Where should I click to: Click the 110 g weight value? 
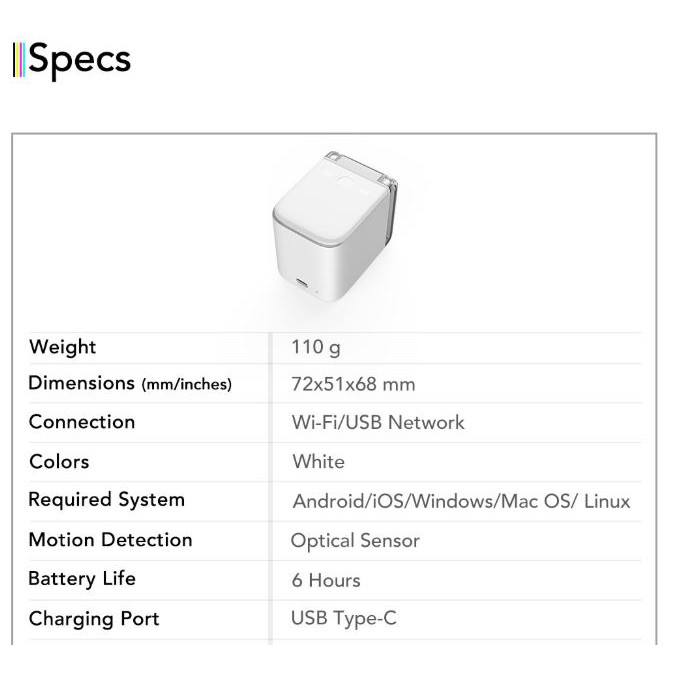pyautogui.click(x=316, y=348)
